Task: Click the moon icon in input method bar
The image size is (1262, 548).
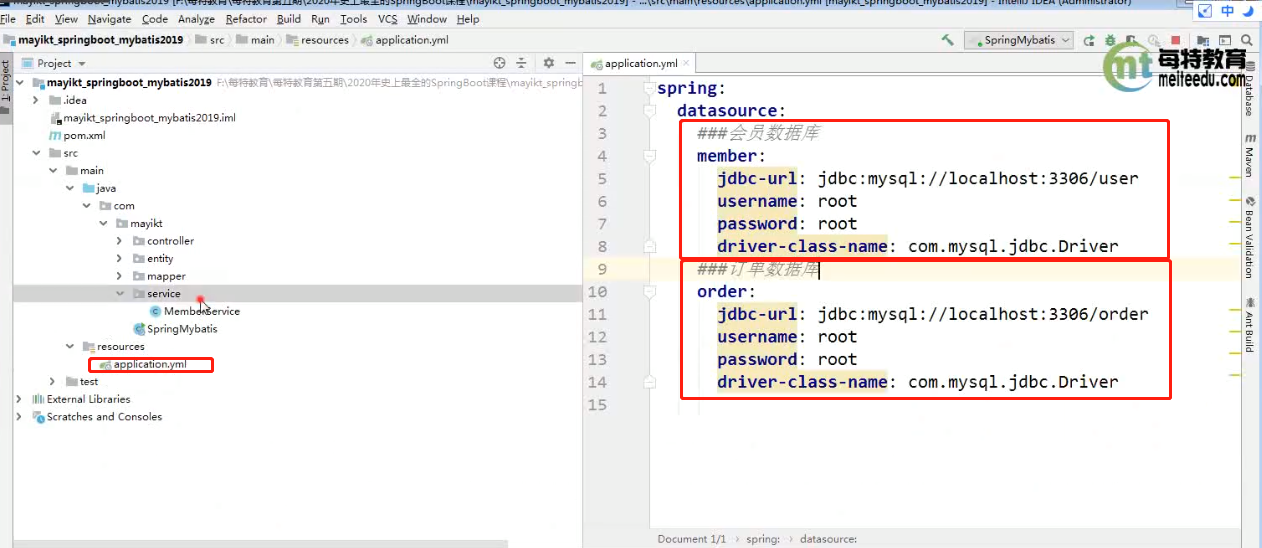Action: point(1250,11)
